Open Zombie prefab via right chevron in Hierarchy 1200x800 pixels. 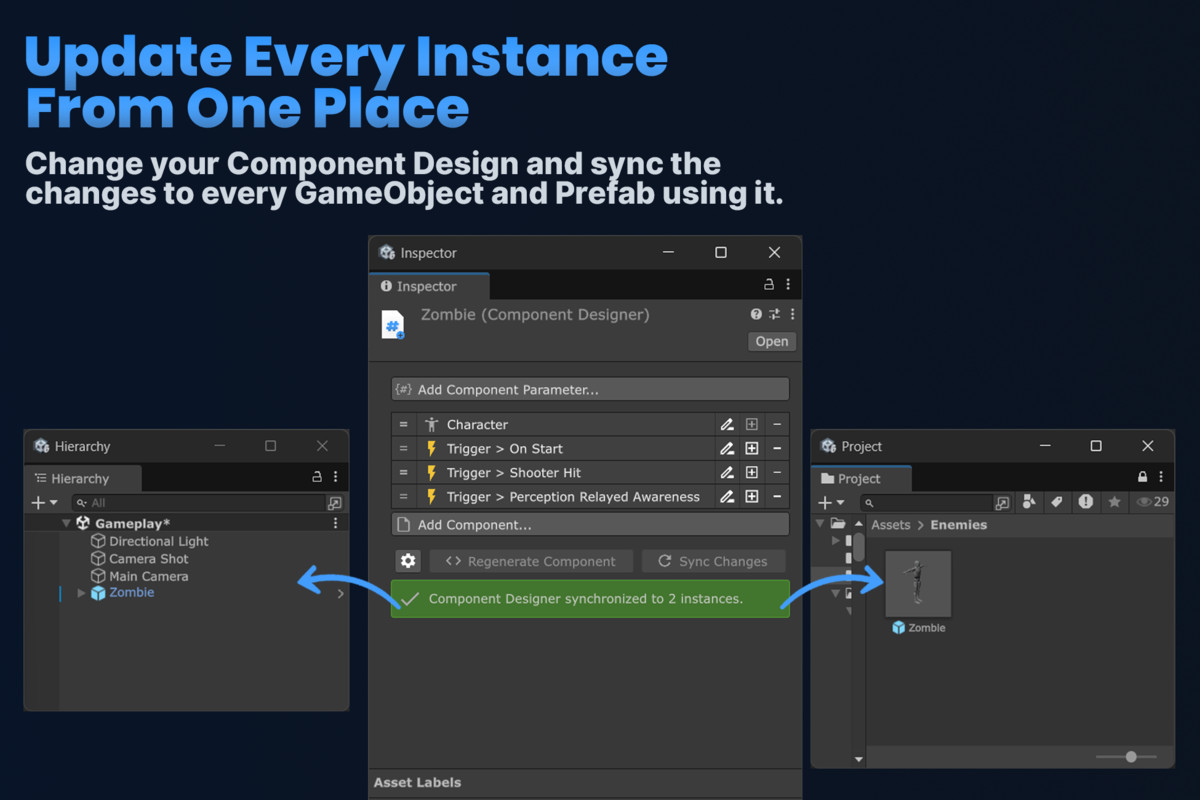pos(340,593)
